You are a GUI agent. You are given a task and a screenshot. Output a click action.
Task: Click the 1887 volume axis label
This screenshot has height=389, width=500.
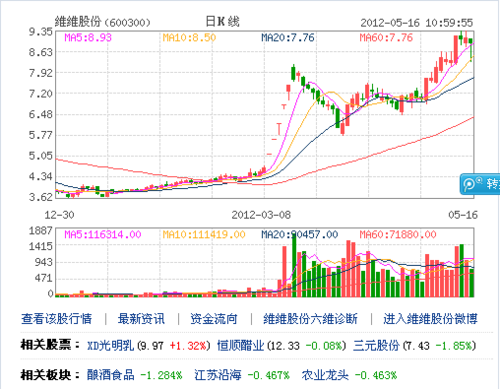point(41,231)
